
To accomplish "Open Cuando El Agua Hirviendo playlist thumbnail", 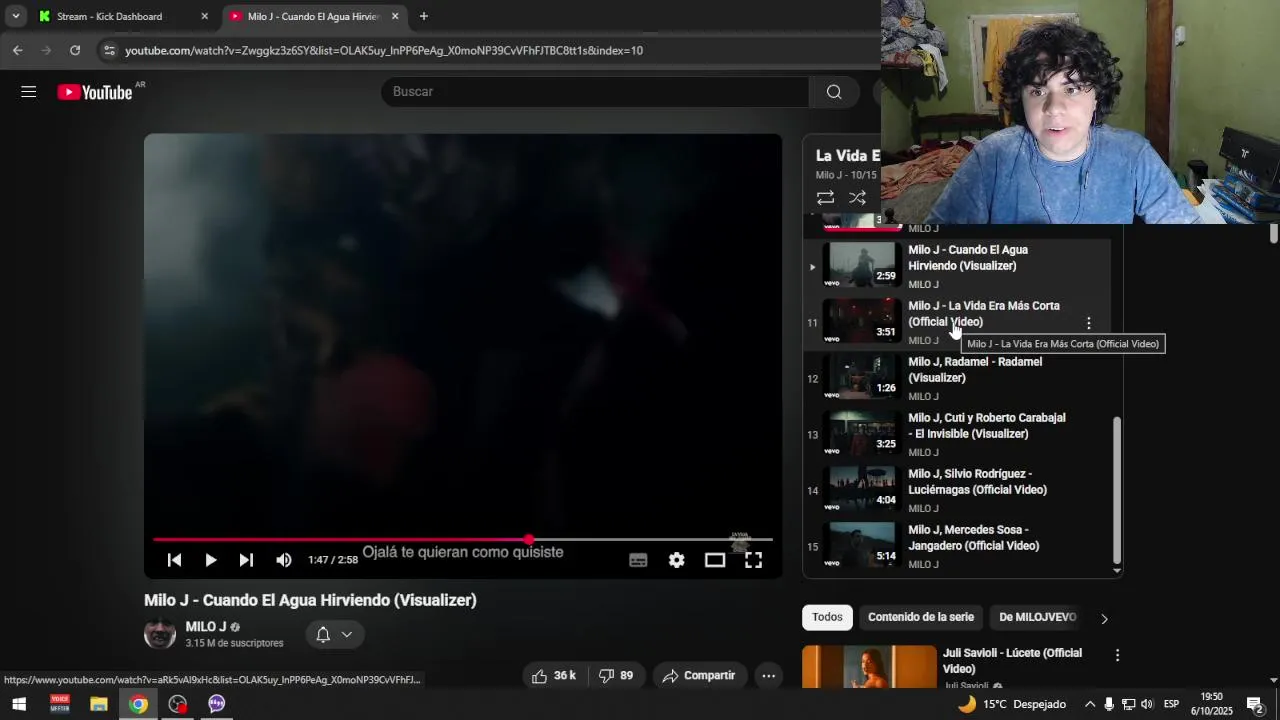I will pyautogui.click(x=862, y=266).
